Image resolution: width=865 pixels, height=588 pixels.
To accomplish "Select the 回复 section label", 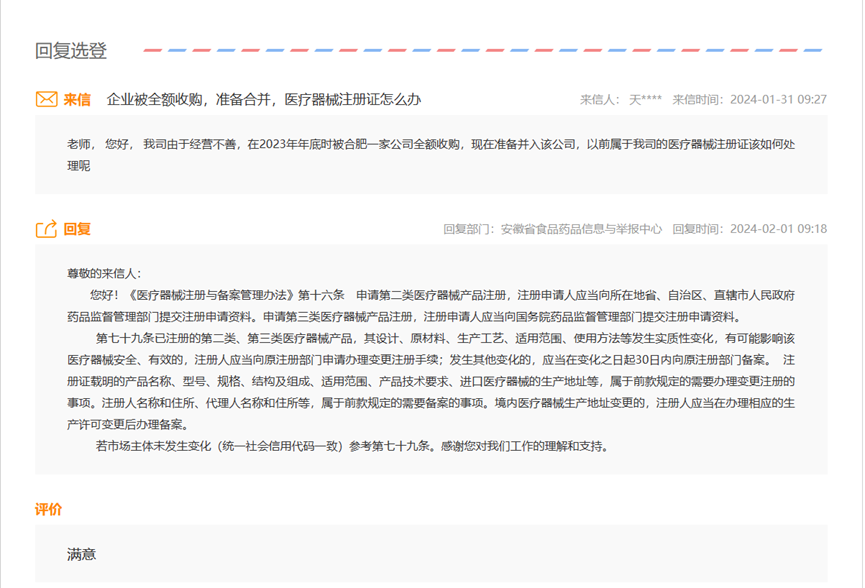I will (x=75, y=227).
